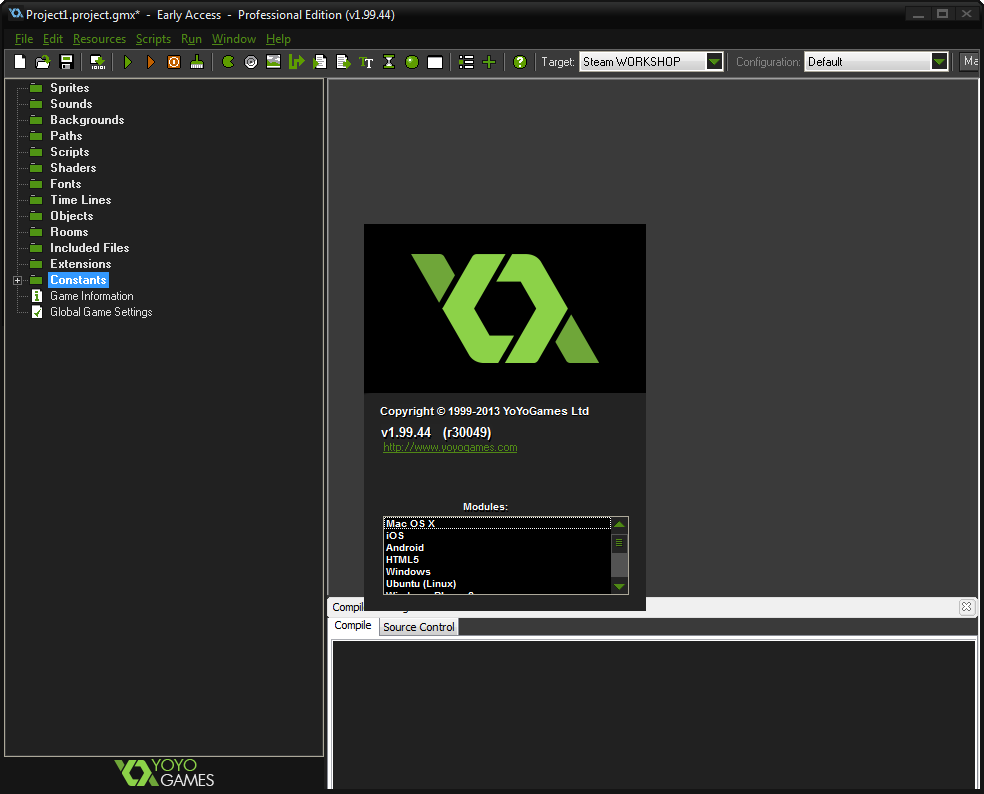The width and height of the screenshot is (984, 794).
Task: Click the modules list scrollbar thumb
Action: [x=619, y=542]
